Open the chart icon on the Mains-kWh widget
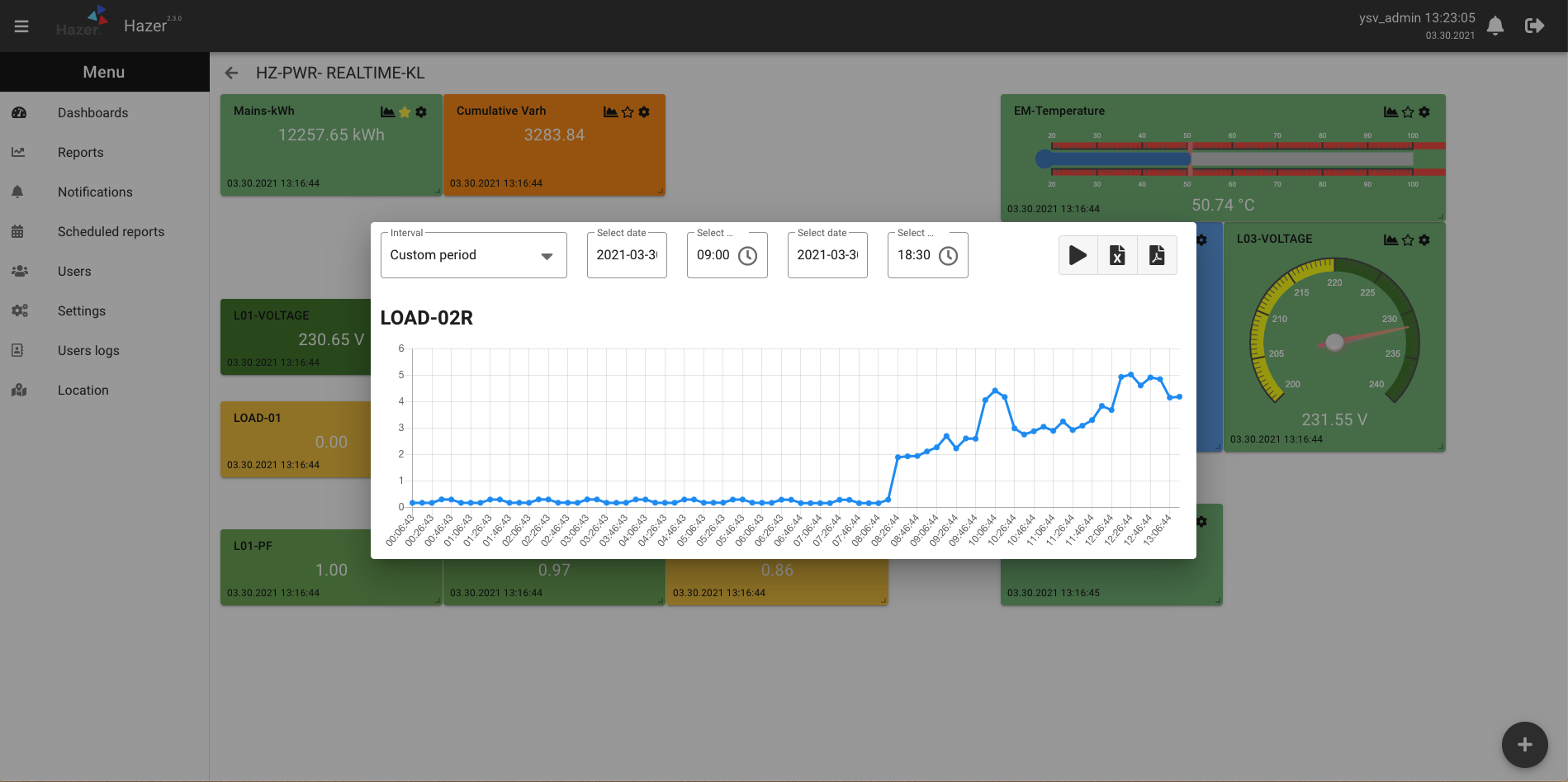 click(387, 111)
